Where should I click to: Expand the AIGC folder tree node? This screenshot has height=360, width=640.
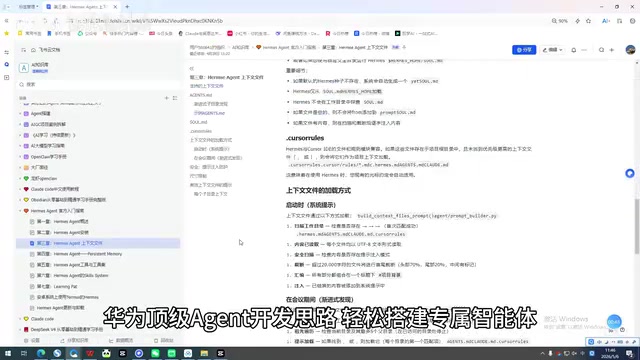point(20,124)
